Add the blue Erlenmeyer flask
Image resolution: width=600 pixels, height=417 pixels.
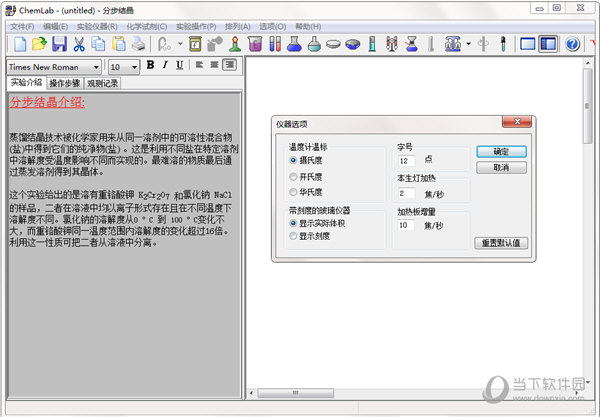click(x=294, y=44)
